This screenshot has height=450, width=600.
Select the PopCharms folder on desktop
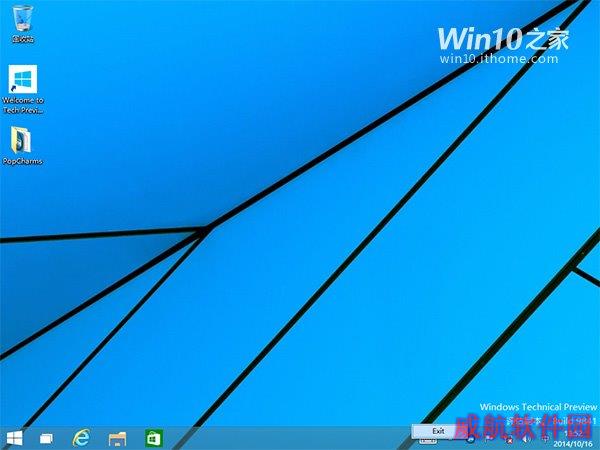coord(22,145)
